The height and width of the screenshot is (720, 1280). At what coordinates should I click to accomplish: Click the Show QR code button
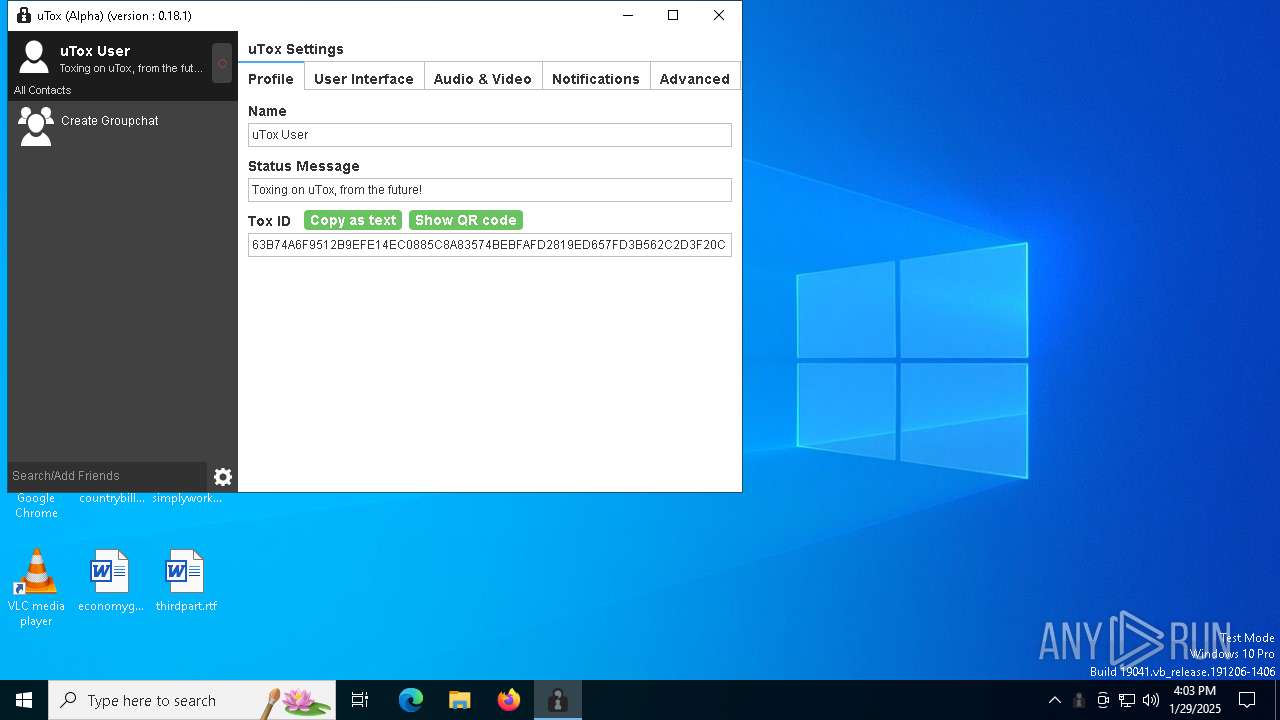pos(466,220)
